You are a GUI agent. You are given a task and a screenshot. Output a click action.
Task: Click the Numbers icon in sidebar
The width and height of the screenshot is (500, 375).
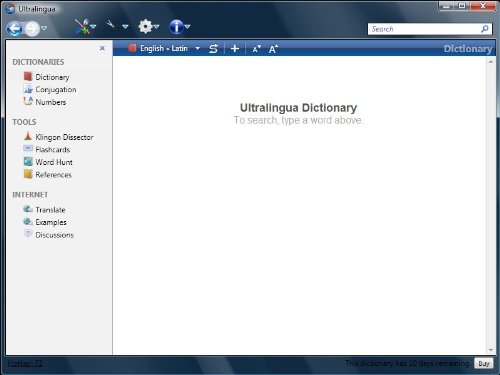pyautogui.click(x=28, y=101)
